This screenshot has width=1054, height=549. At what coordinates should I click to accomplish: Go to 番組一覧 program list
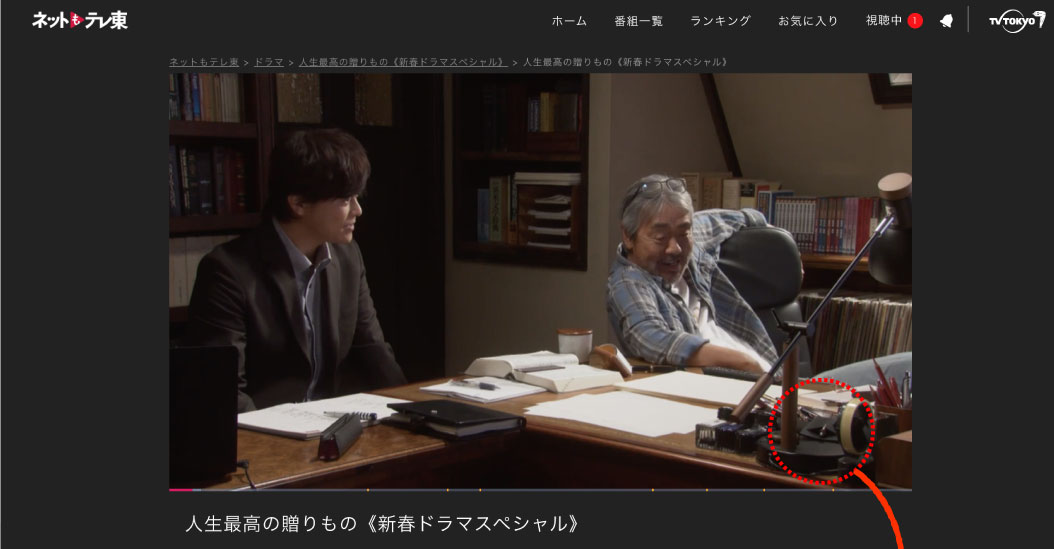[x=639, y=21]
